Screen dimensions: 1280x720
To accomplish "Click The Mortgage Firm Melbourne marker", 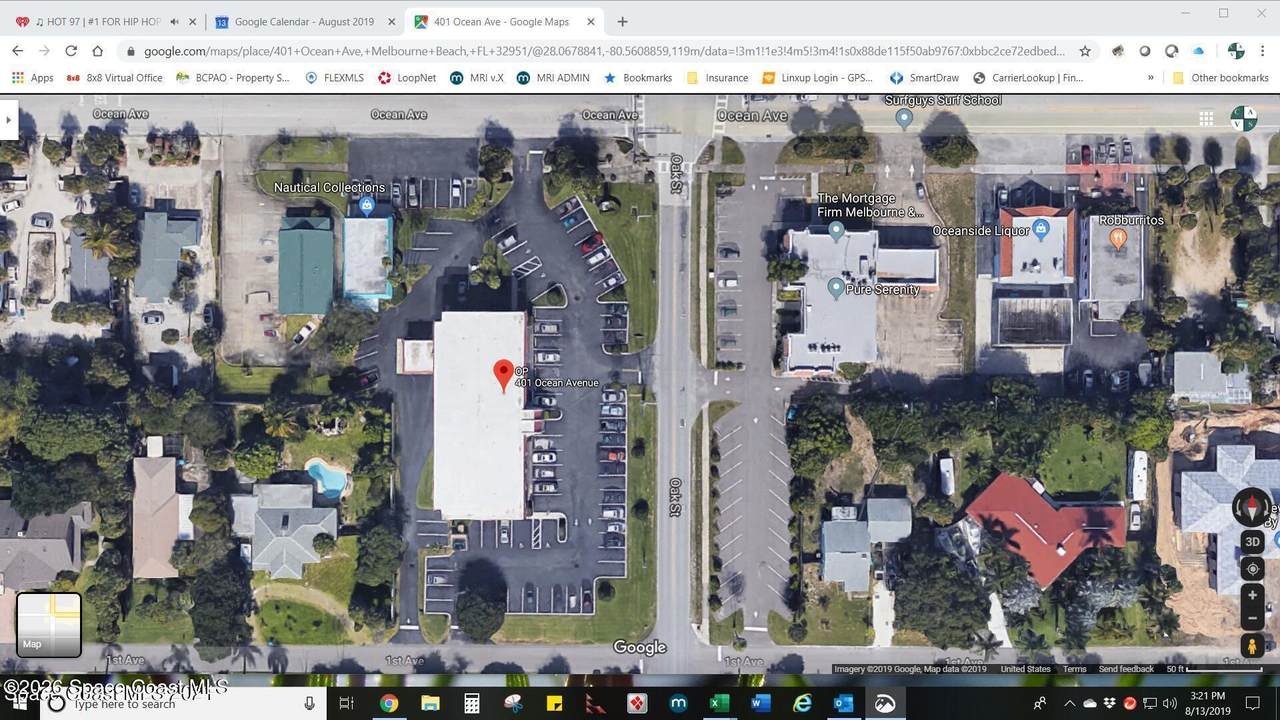I will (836, 231).
